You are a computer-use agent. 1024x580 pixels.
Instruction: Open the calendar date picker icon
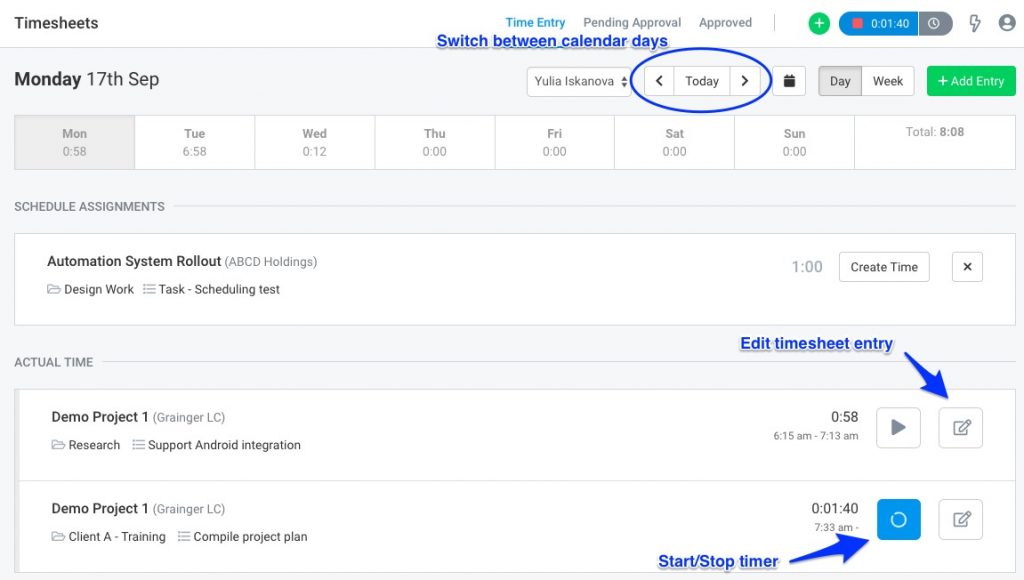pyautogui.click(x=789, y=81)
